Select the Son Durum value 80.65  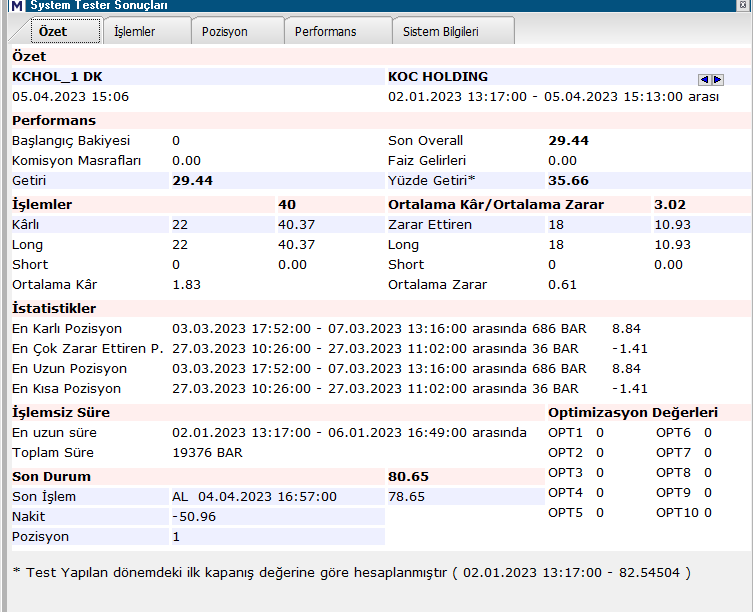pyautogui.click(x=408, y=477)
